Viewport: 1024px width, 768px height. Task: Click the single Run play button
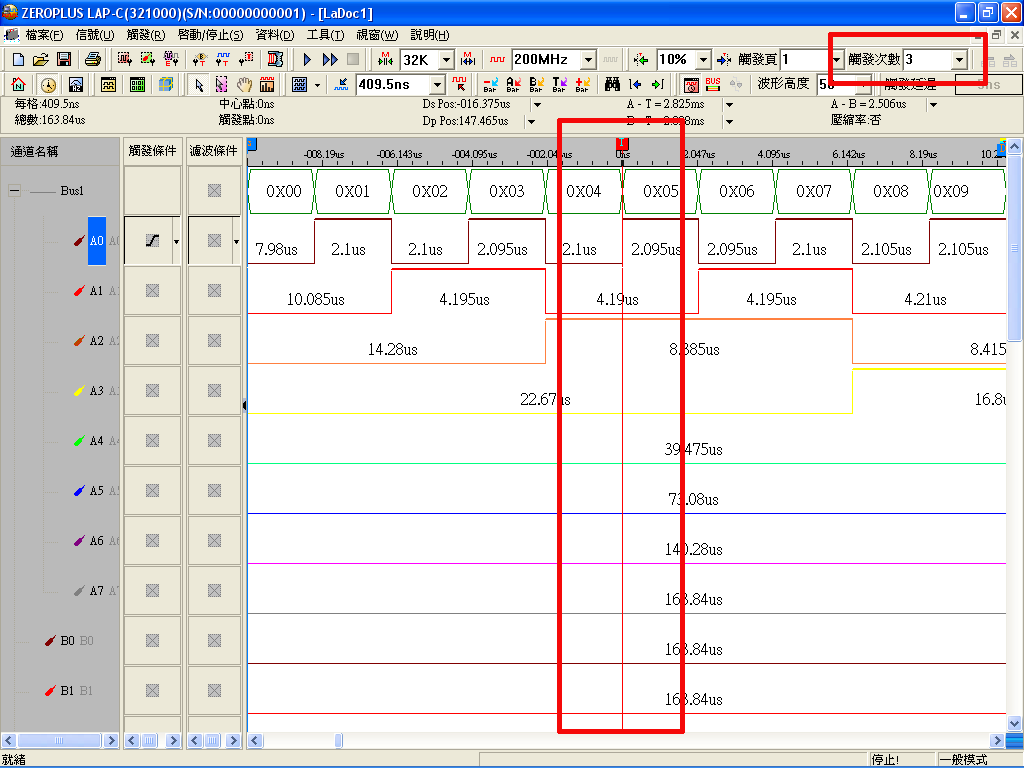point(307,60)
